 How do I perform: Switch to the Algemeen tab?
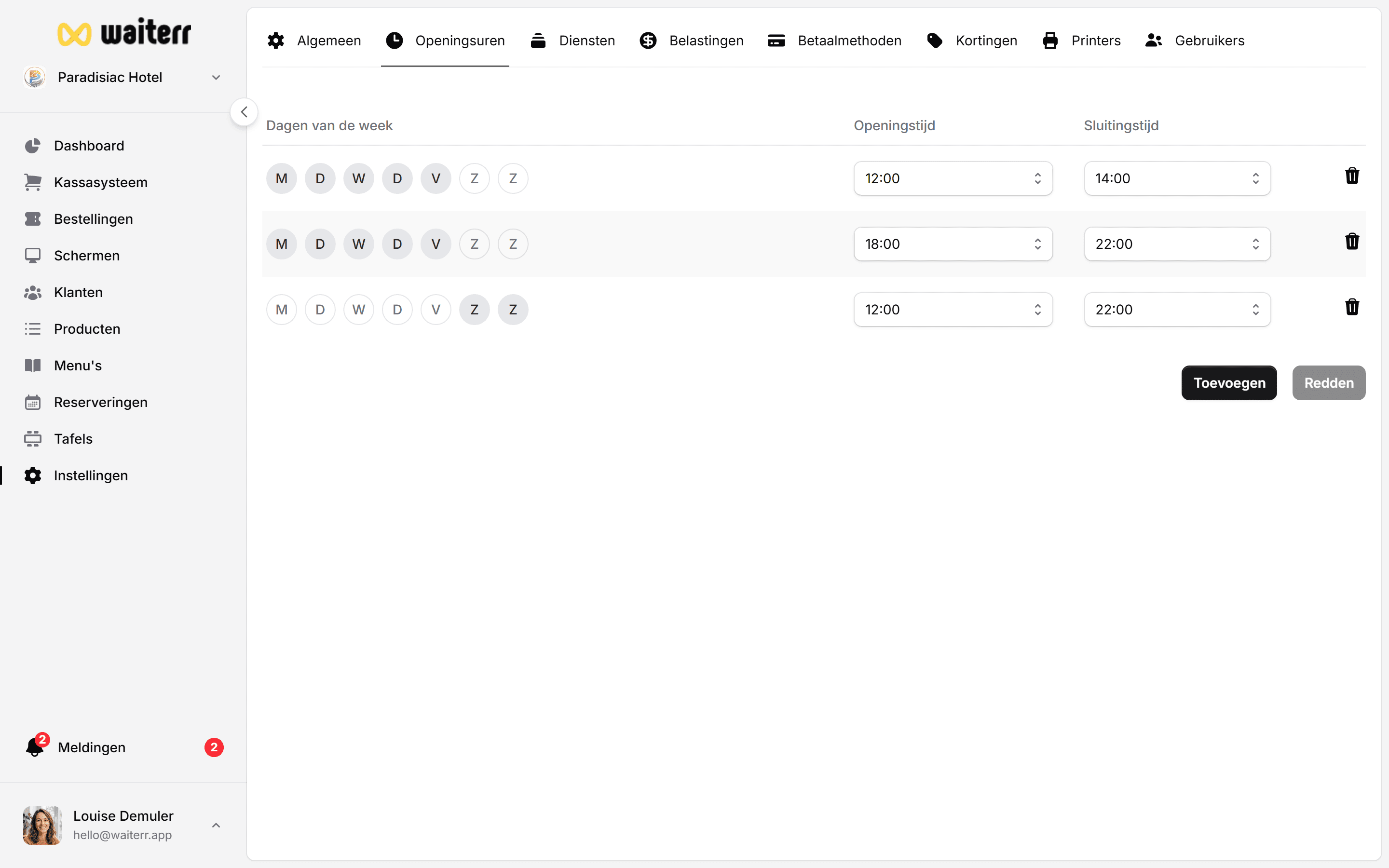point(314,41)
